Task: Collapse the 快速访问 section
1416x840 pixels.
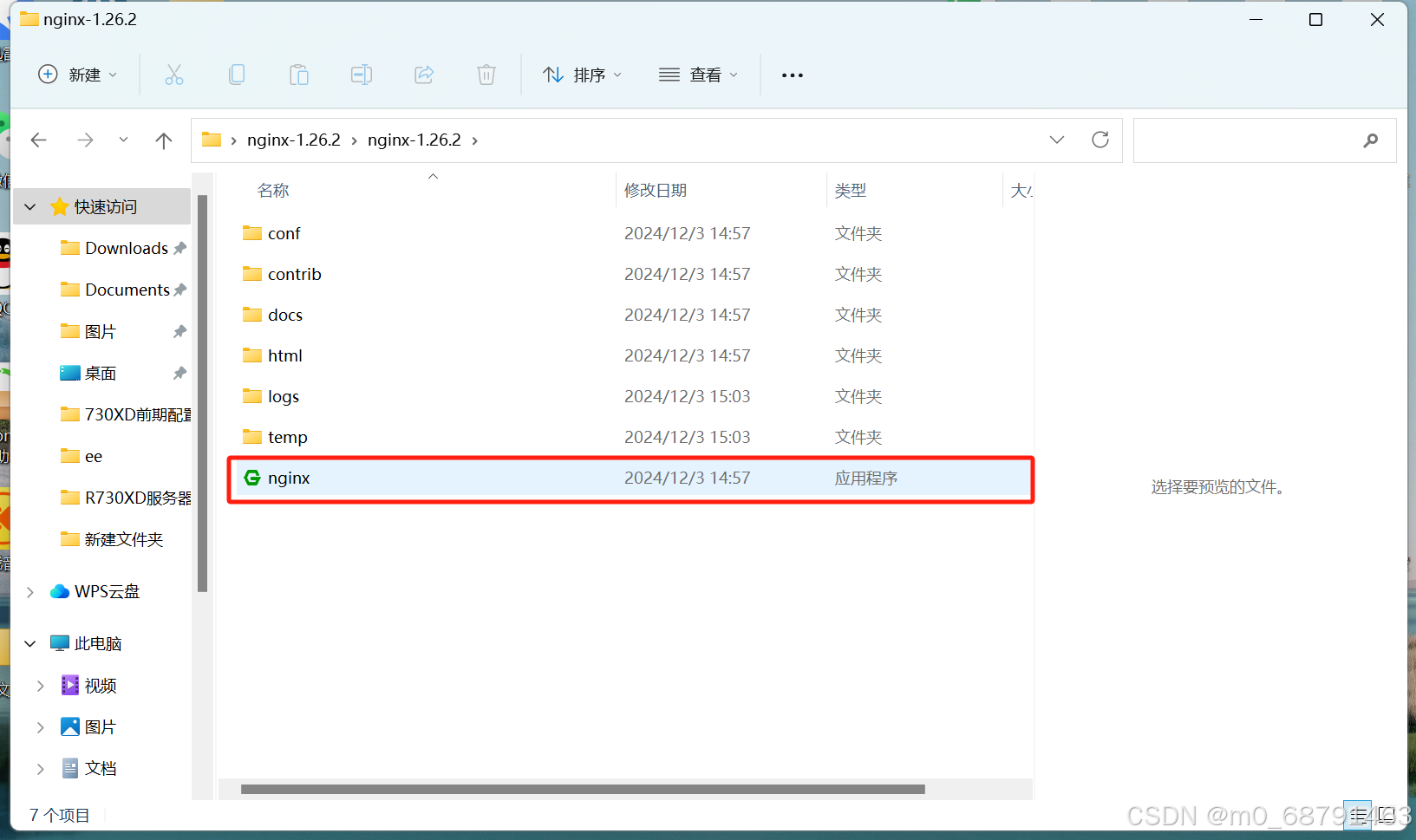Action: click(30, 207)
